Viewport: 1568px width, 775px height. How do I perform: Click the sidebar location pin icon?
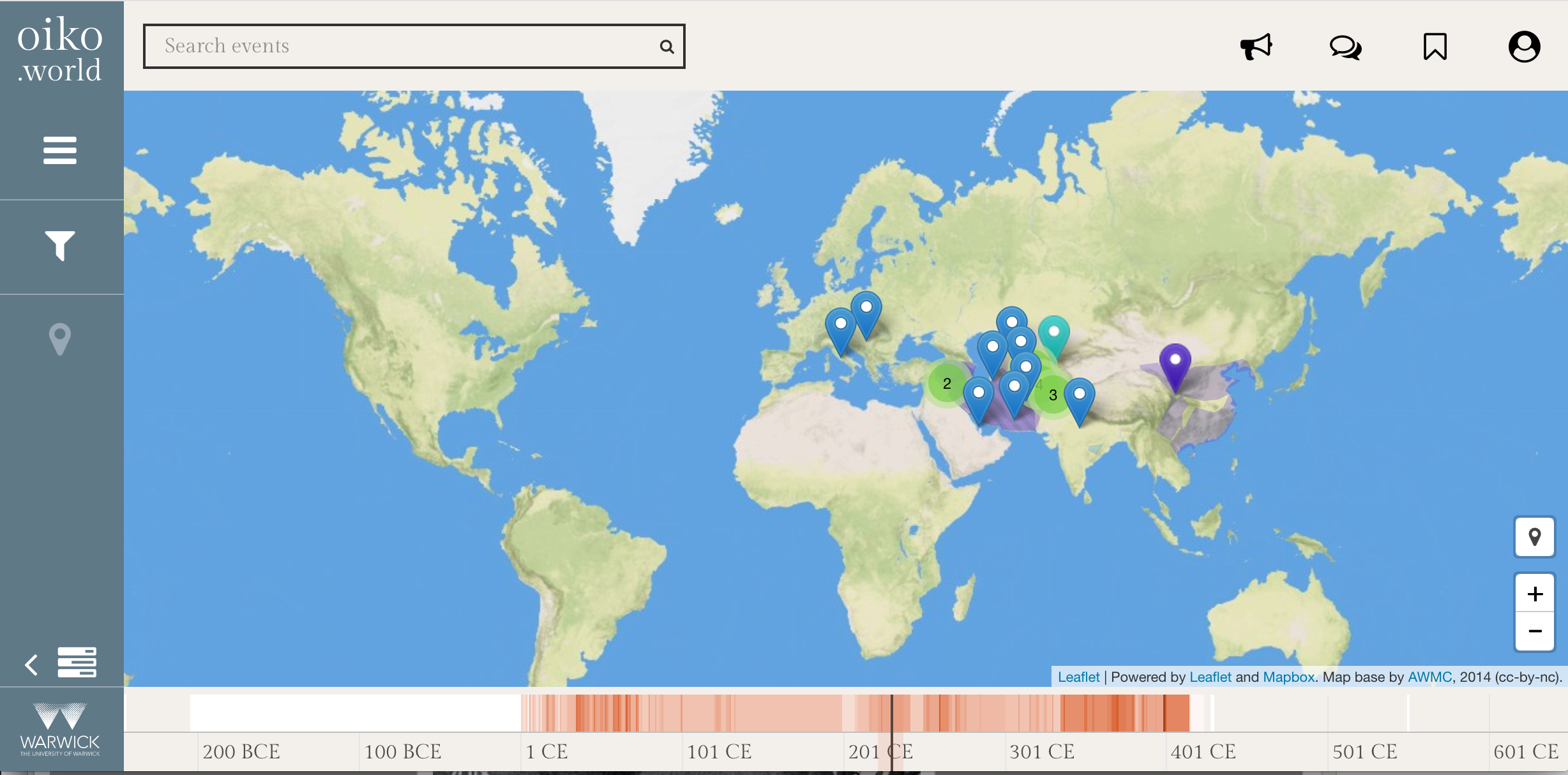pos(60,339)
